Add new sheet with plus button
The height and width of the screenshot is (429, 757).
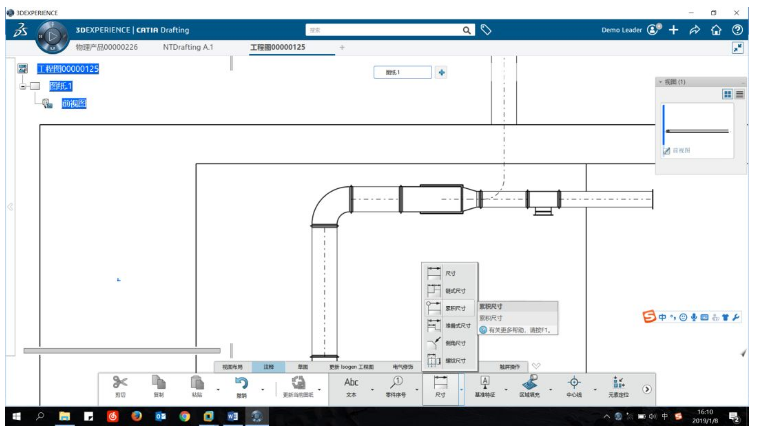point(441,72)
